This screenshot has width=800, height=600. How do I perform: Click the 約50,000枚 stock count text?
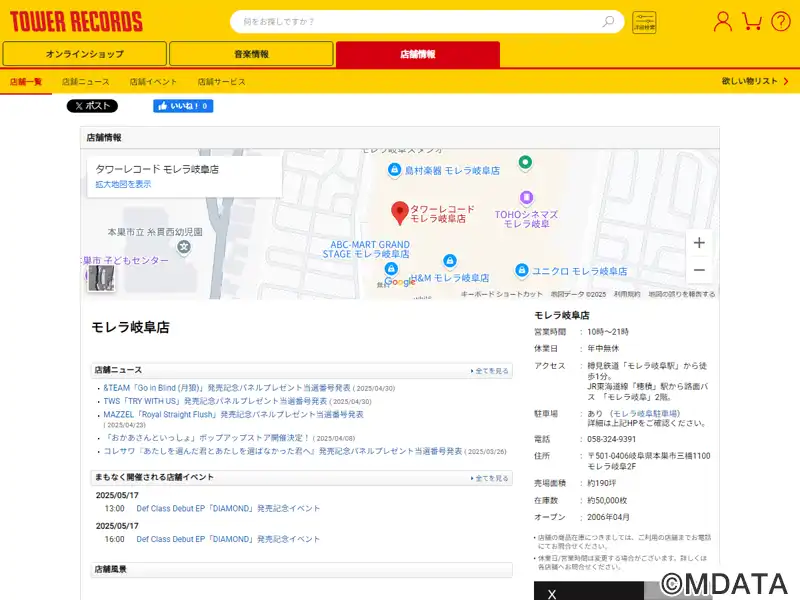(x=607, y=501)
